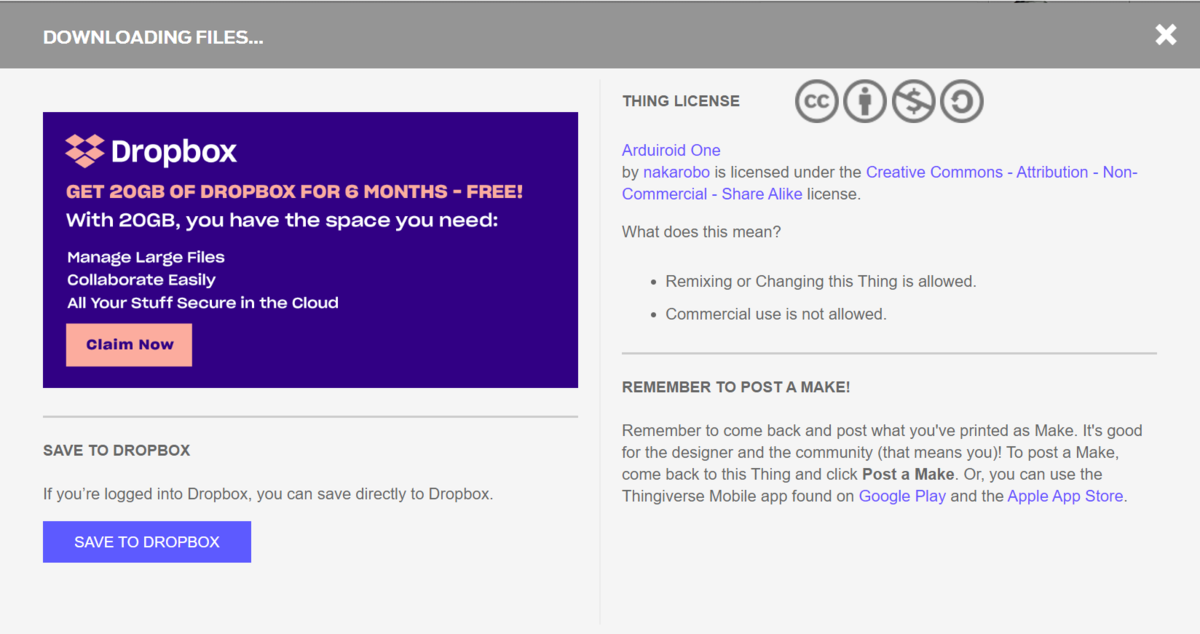Follow the Google Play link
This screenshot has width=1200, height=634.
point(902,496)
